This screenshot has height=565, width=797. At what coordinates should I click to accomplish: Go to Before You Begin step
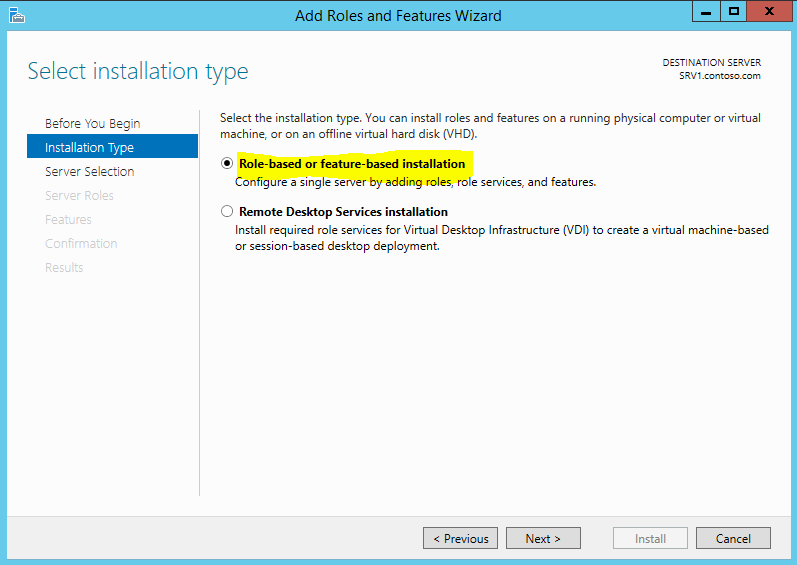point(93,123)
